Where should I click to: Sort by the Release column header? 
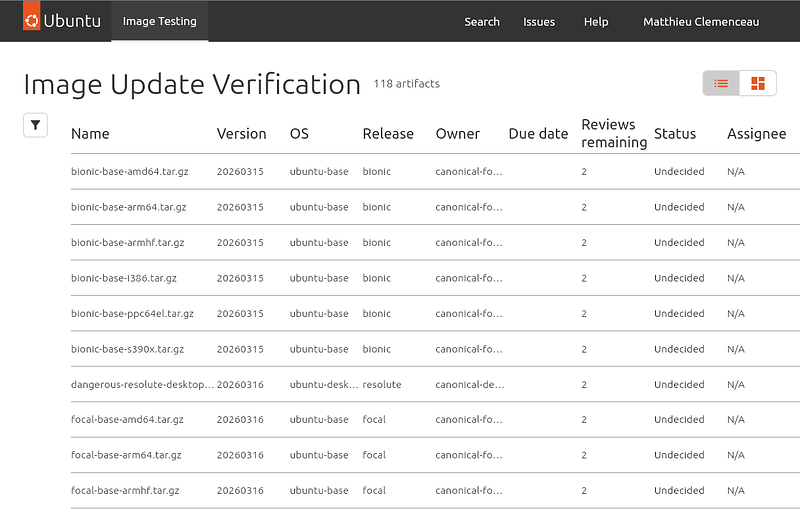(x=388, y=134)
